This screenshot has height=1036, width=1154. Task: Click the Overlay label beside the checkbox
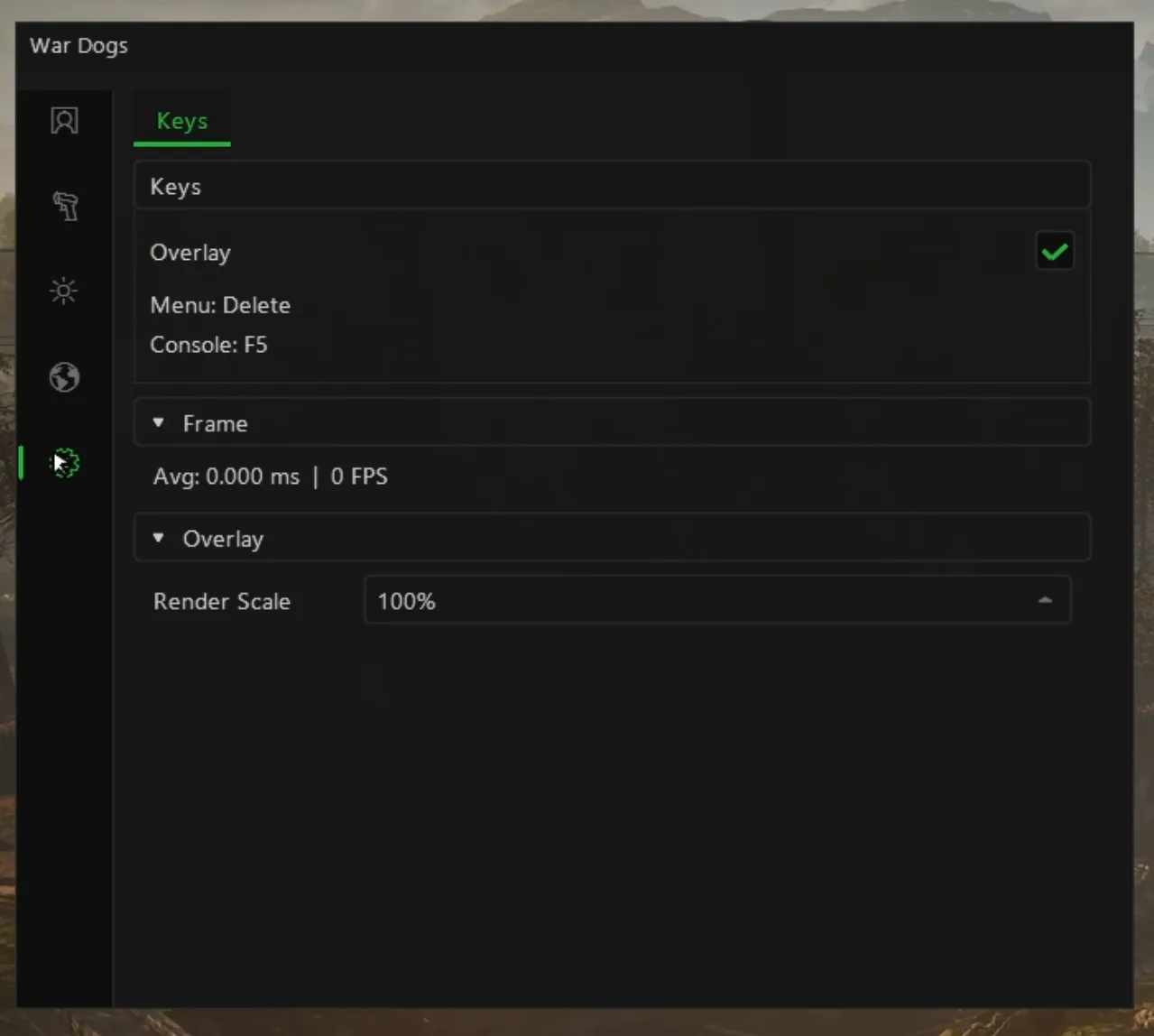[x=190, y=253]
